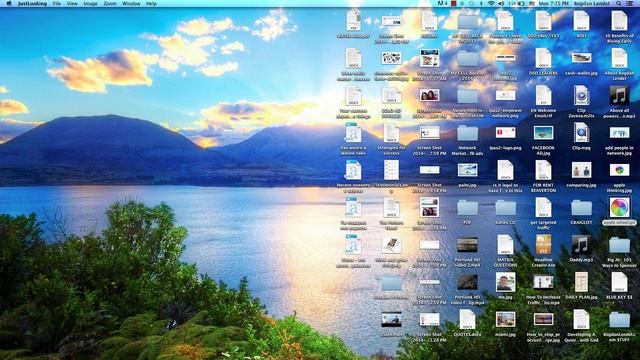Image resolution: width=640 pixels, height=360 pixels.
Task: Open the File menu
Action: [57, 3]
